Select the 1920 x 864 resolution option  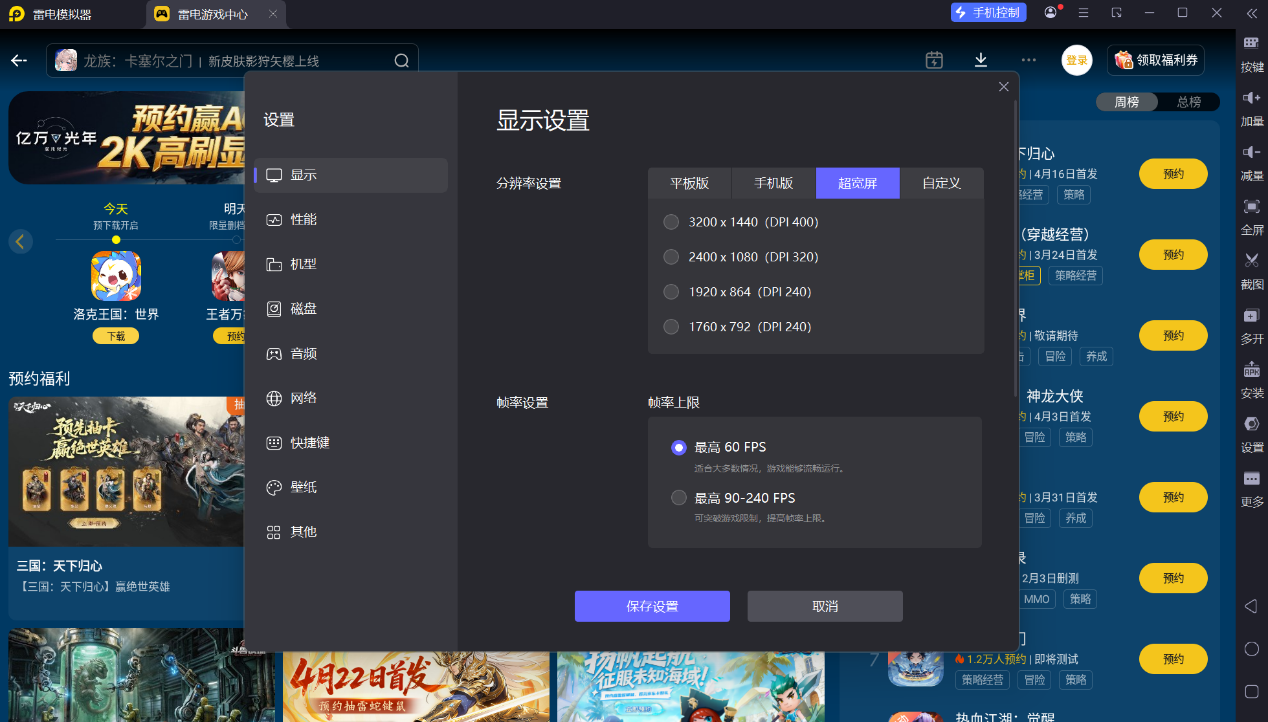coord(671,292)
